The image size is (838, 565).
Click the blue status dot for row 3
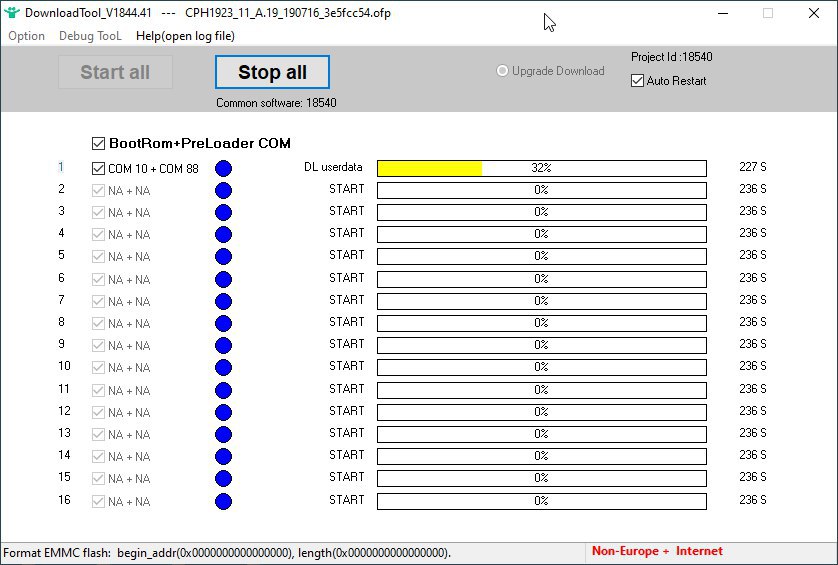[x=223, y=212]
